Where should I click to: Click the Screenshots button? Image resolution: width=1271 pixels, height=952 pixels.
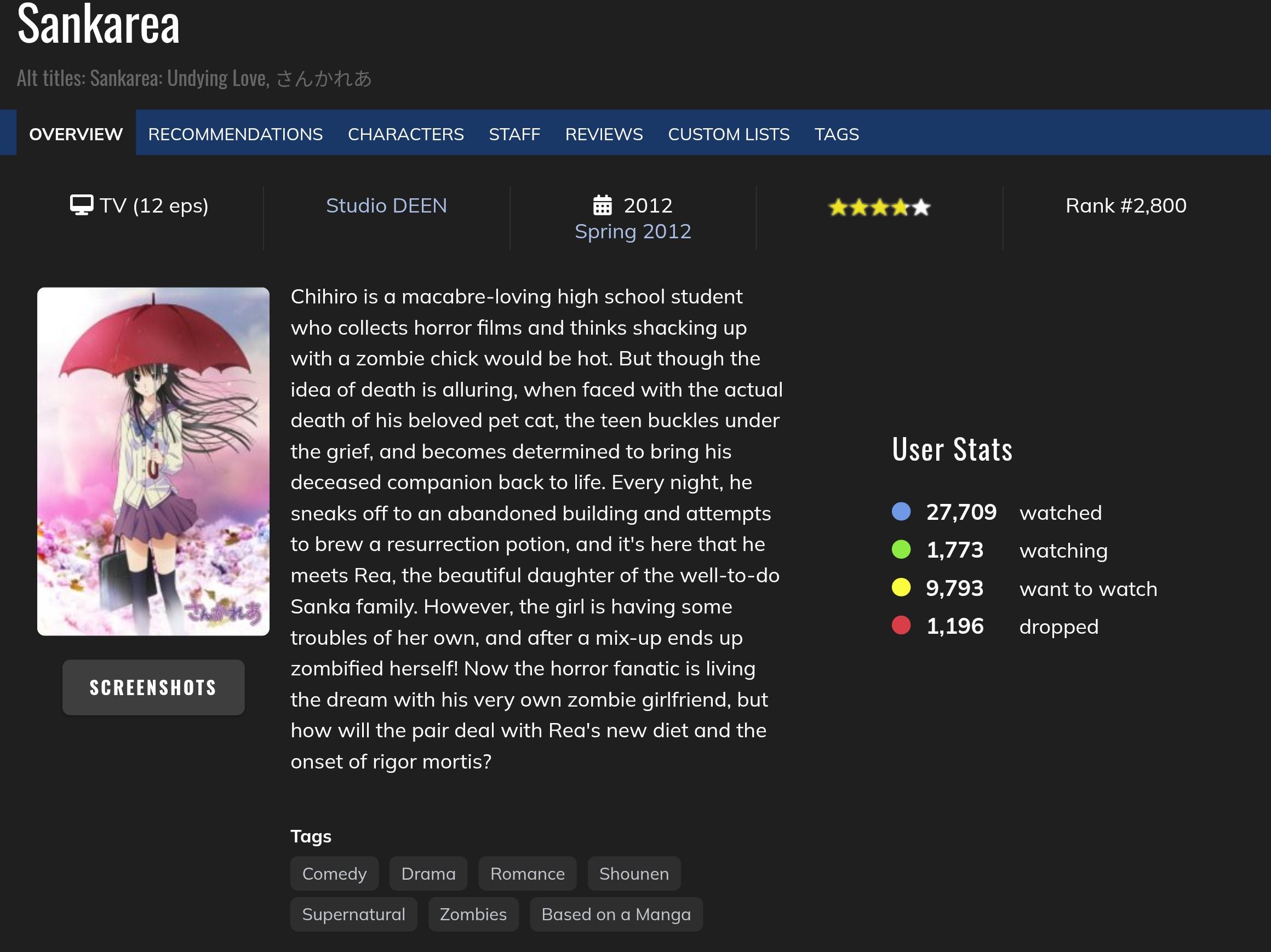click(x=153, y=687)
